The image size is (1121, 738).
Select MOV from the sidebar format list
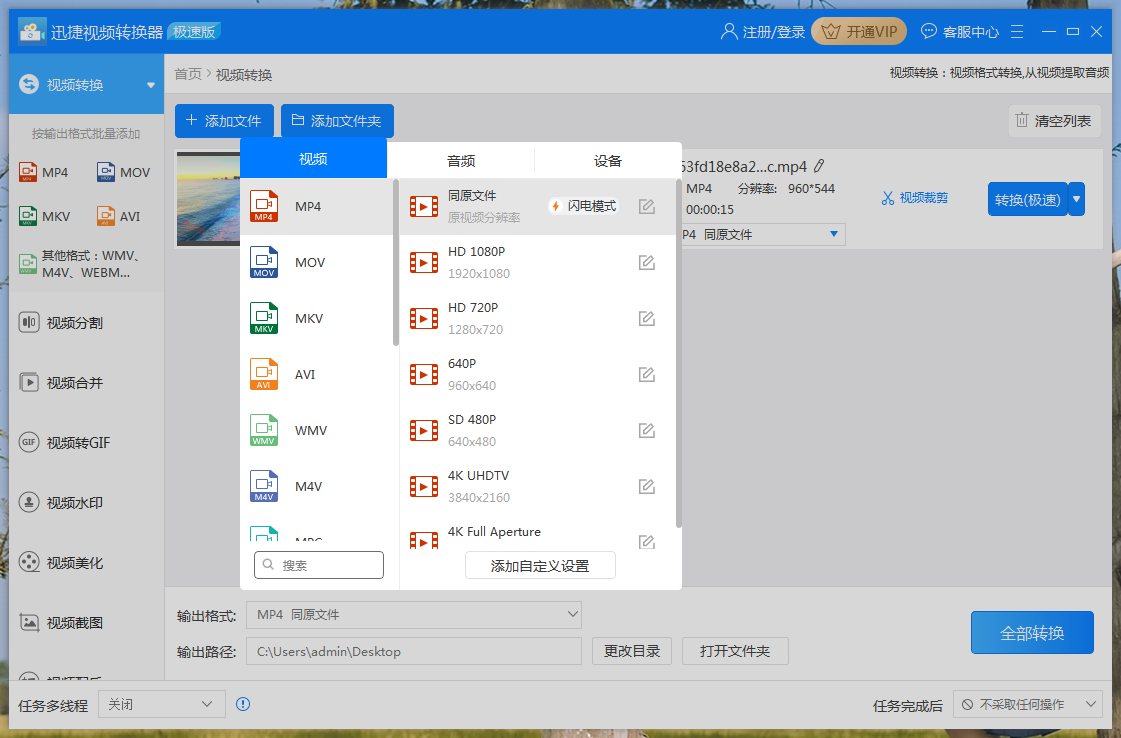tap(123, 172)
